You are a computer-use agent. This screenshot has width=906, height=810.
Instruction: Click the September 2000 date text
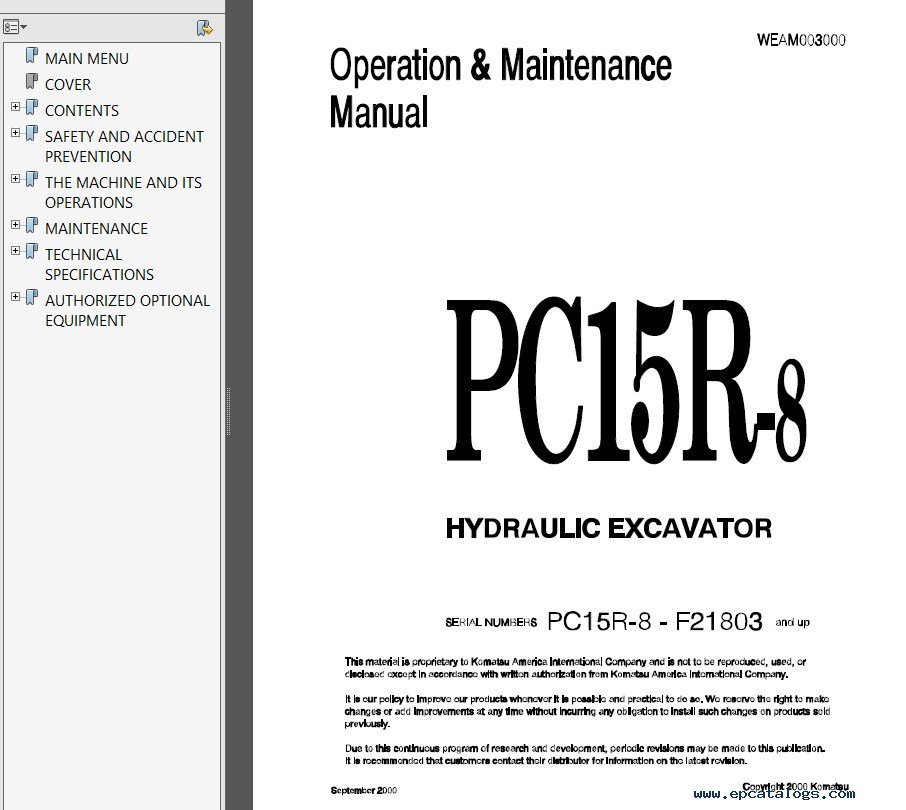[x=363, y=790]
